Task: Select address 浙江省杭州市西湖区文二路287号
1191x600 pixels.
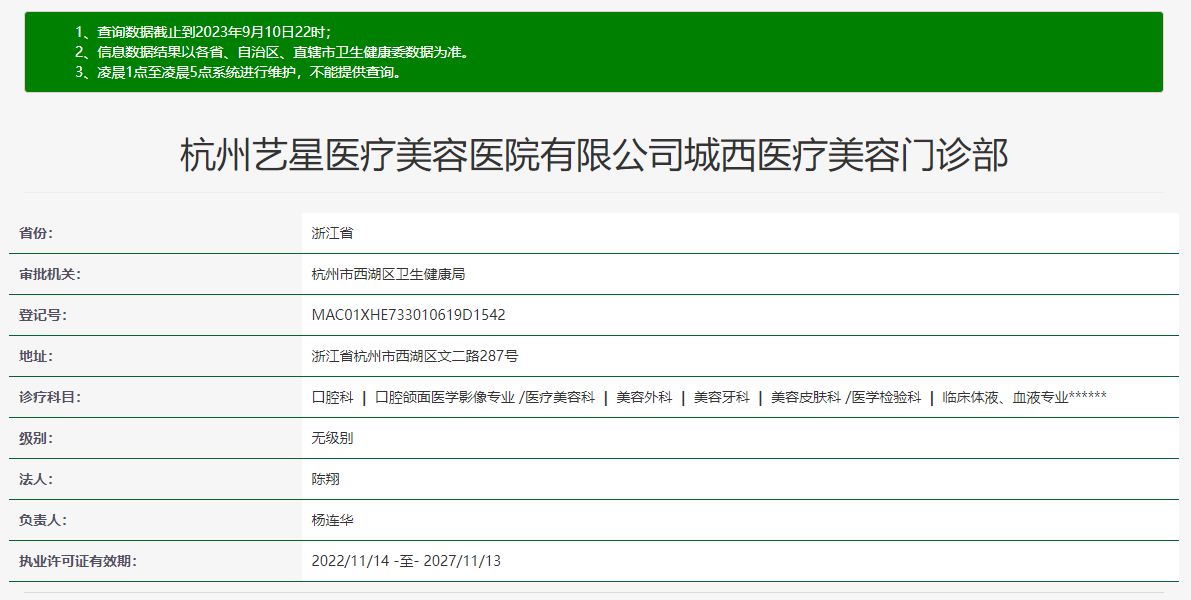Action: click(415, 356)
